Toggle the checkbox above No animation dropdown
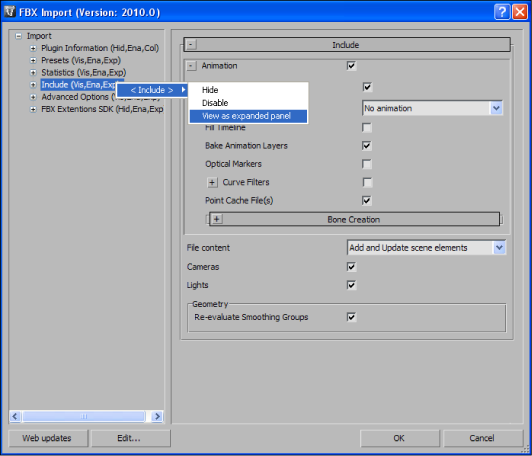Image resolution: width=532 pixels, height=456 pixels. pyautogui.click(x=367, y=87)
